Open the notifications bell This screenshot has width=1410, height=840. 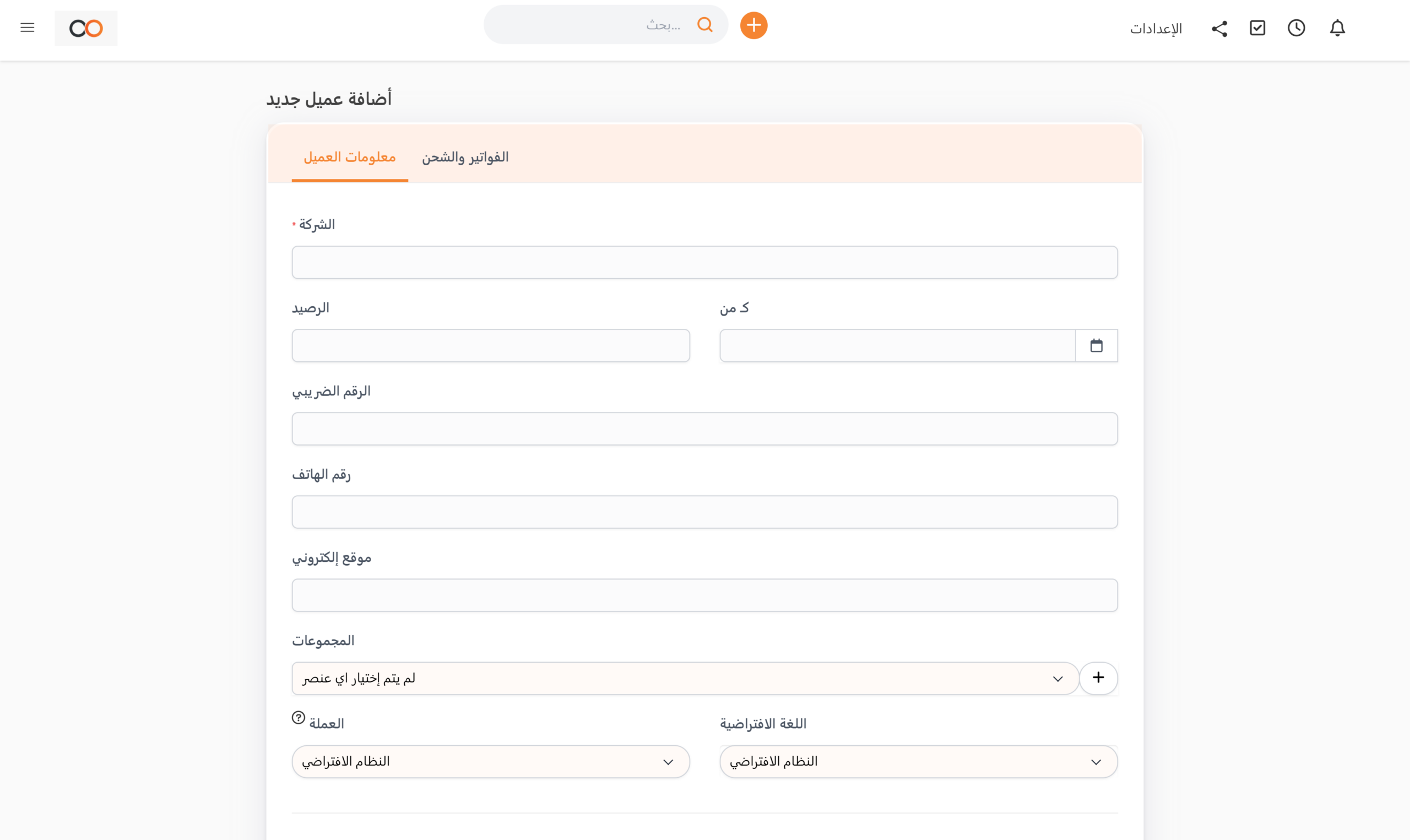(x=1337, y=28)
